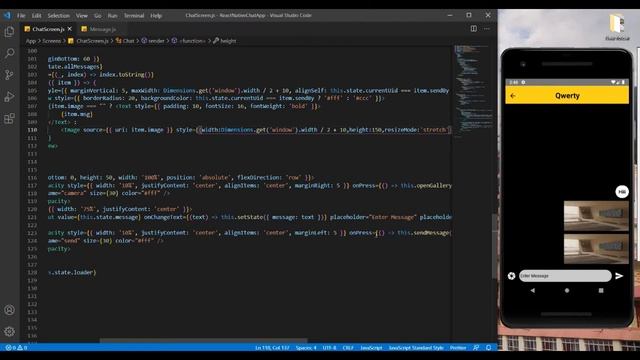Change indentation via Spaces: 4
The image size is (640, 360).
(306, 348)
